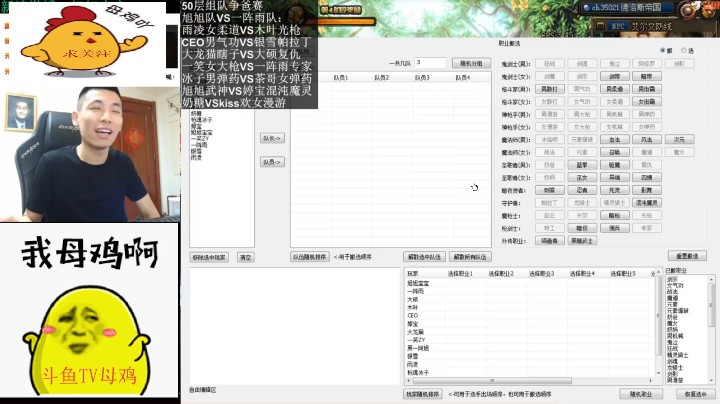This screenshot has height=404, width=720.
Task: Select 女气功 in the selected-classes list
Action: coord(675,286)
